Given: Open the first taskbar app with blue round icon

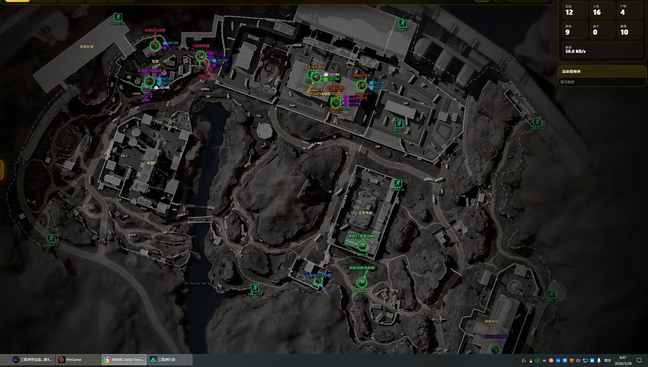Looking at the screenshot, I should [x=32, y=360].
